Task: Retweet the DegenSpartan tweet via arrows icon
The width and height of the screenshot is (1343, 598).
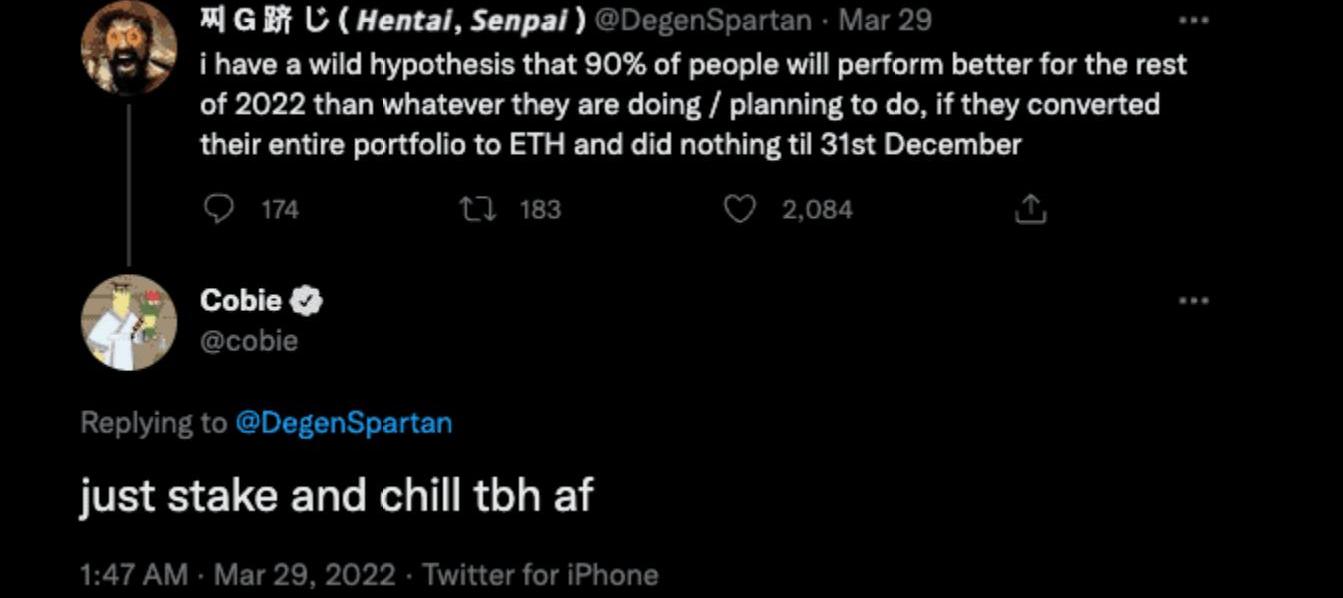Action: (474, 209)
